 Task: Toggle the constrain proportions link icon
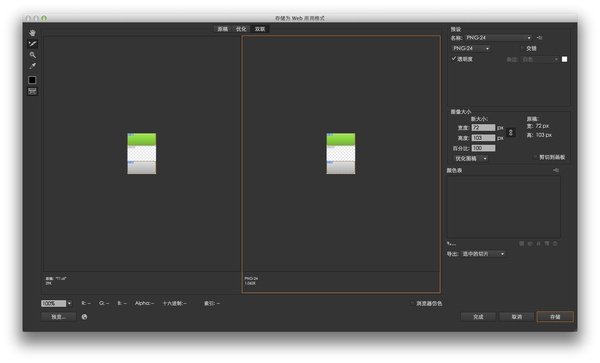[510, 133]
